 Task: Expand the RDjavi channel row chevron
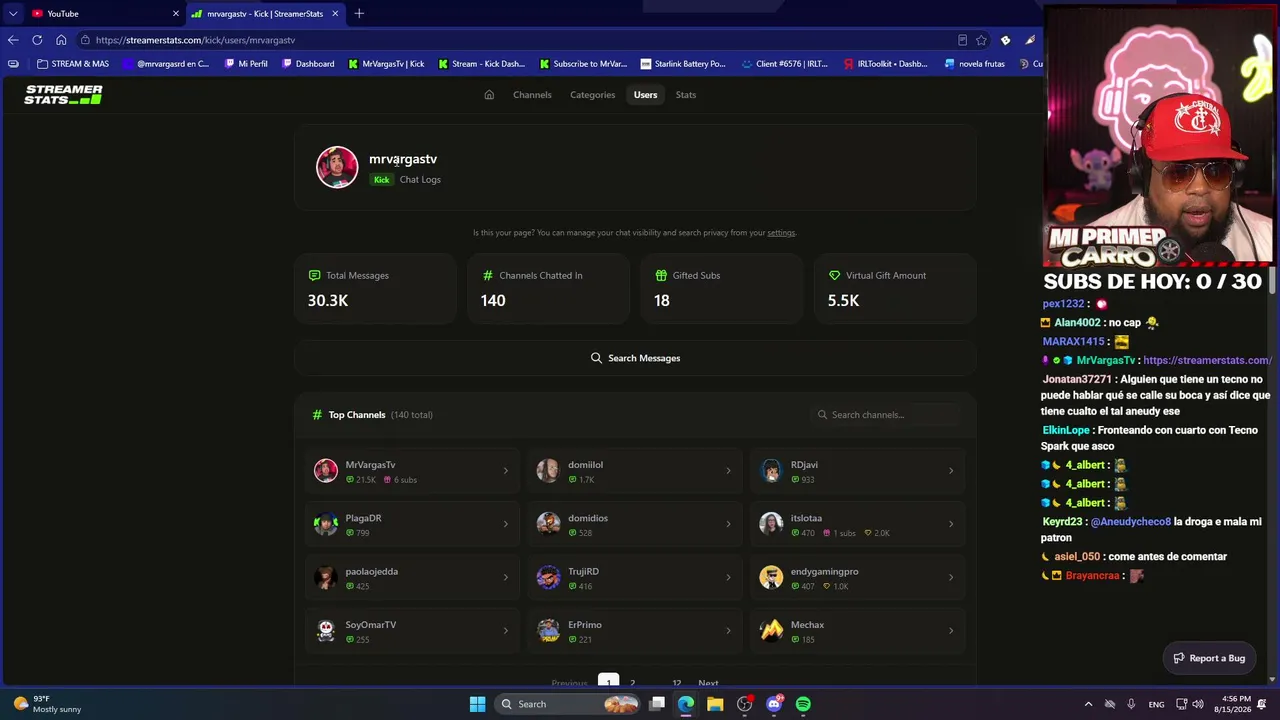(951, 471)
